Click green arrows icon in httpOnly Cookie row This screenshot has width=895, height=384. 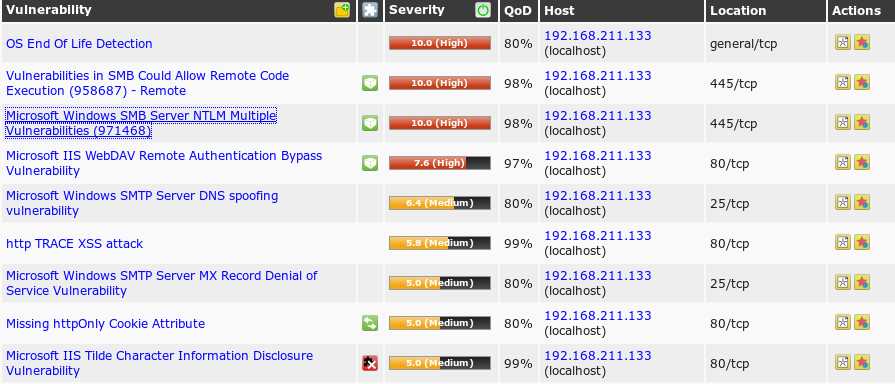tap(370, 324)
